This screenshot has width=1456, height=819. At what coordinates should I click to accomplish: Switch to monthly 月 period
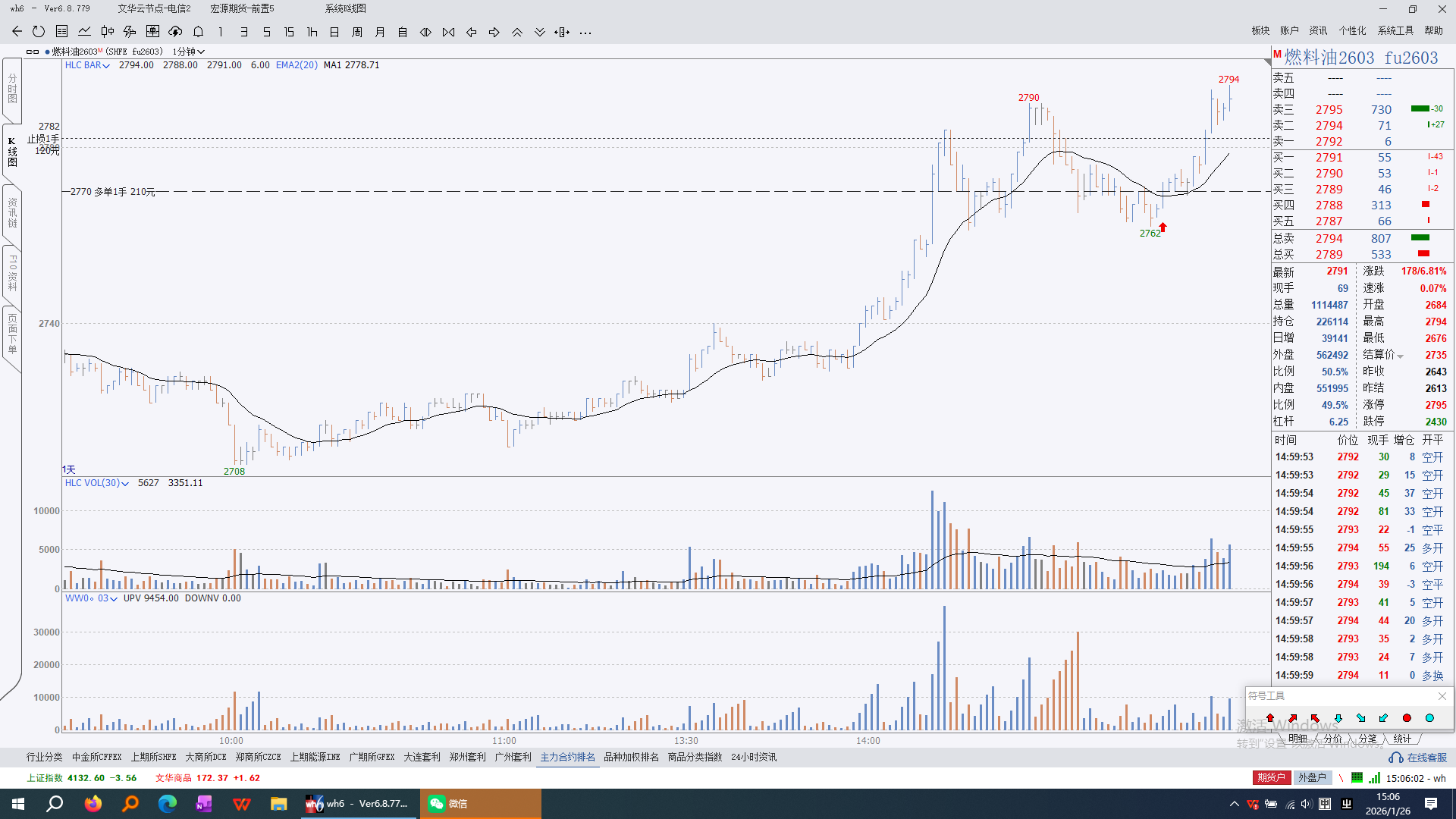coord(380,32)
